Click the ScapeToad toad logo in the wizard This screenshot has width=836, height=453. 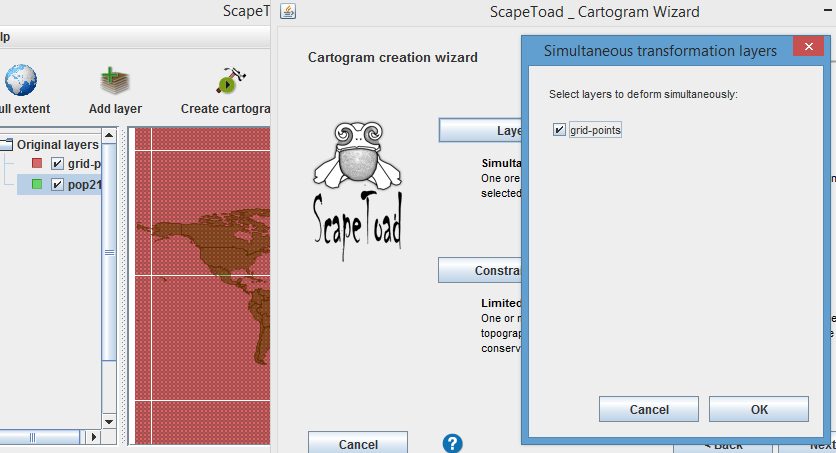358,191
